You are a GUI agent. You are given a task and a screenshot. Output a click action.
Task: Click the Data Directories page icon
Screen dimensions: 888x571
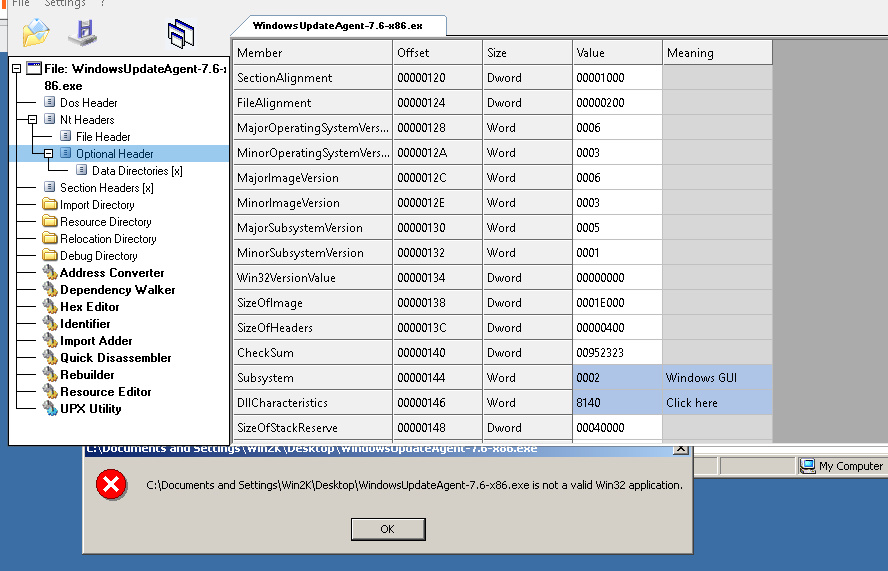click(x=82, y=171)
